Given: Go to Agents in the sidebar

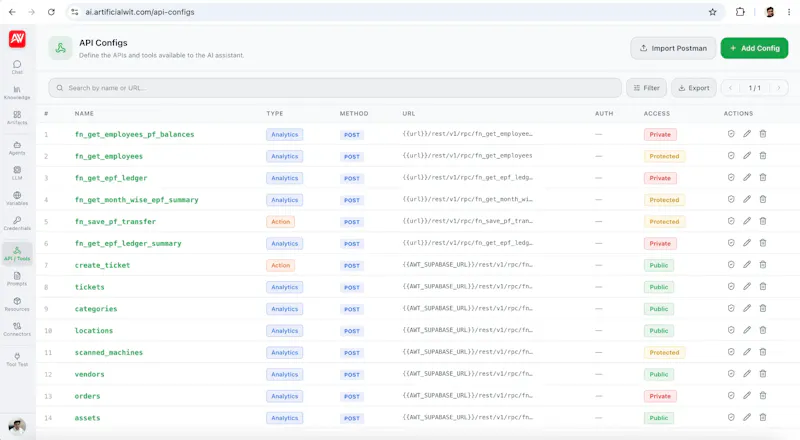Looking at the screenshot, I should [x=17, y=148].
